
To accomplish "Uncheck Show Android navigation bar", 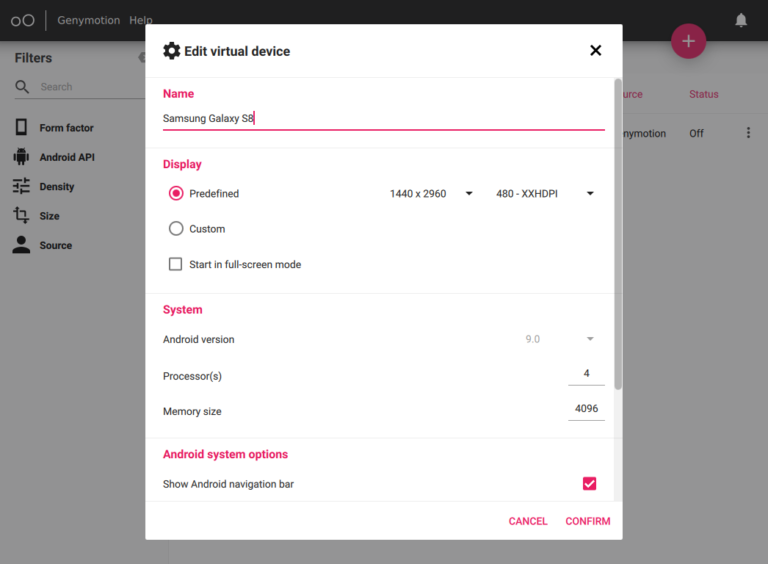I will [x=590, y=484].
